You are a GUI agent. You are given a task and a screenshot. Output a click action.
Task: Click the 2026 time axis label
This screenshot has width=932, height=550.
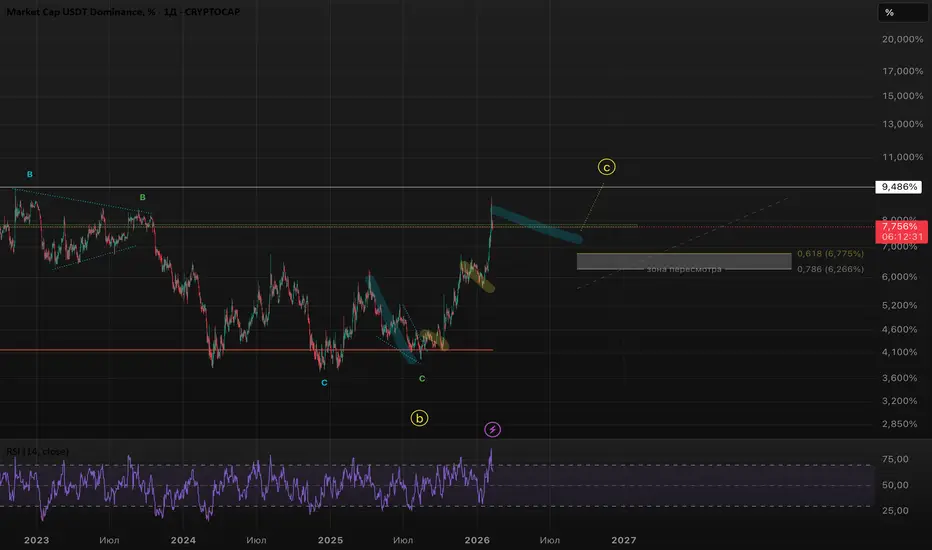tap(477, 540)
